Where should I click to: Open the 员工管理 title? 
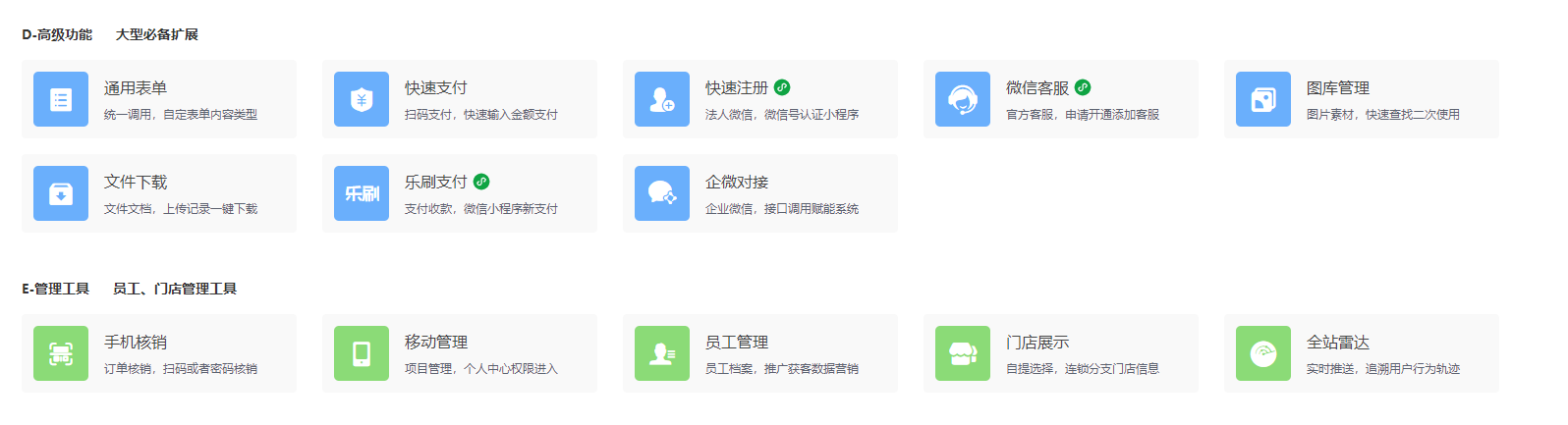pos(737,342)
